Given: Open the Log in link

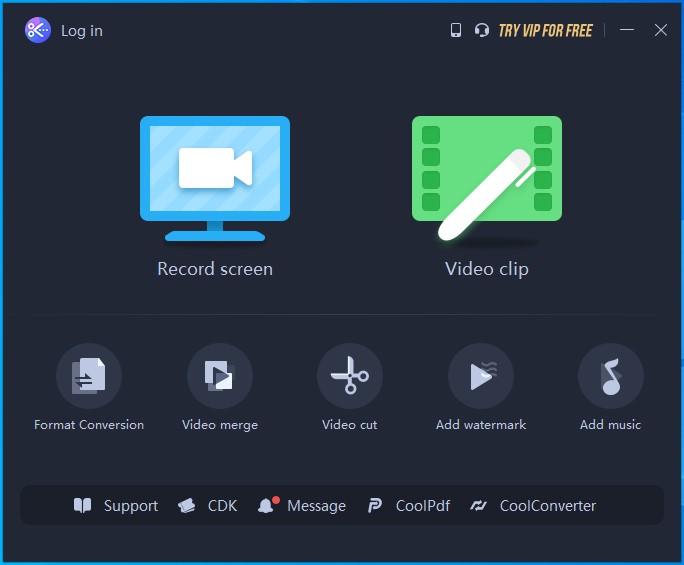Looking at the screenshot, I should [x=82, y=31].
